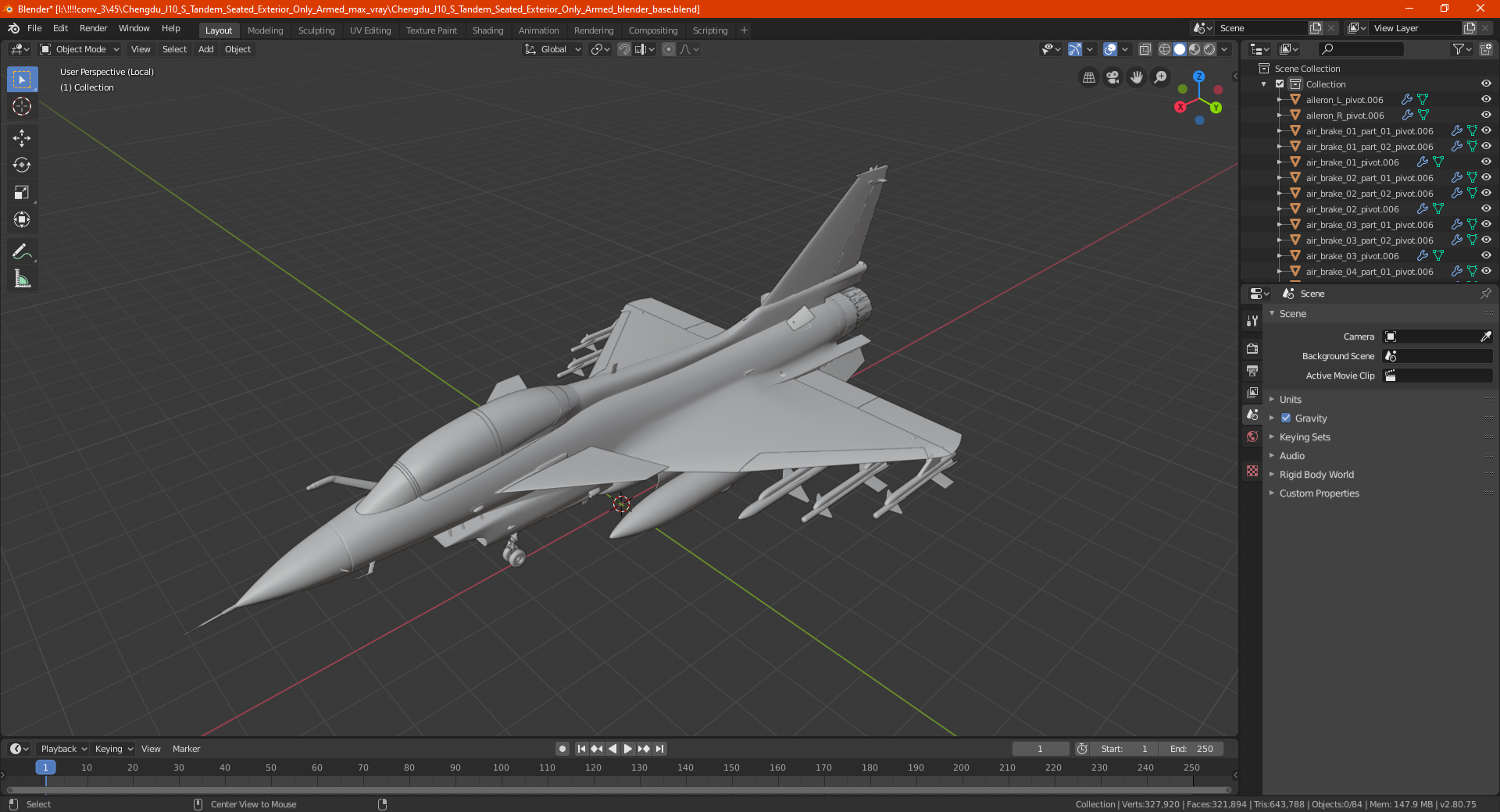Activate the Cursor tool
The height and width of the screenshot is (812, 1500).
(x=22, y=106)
